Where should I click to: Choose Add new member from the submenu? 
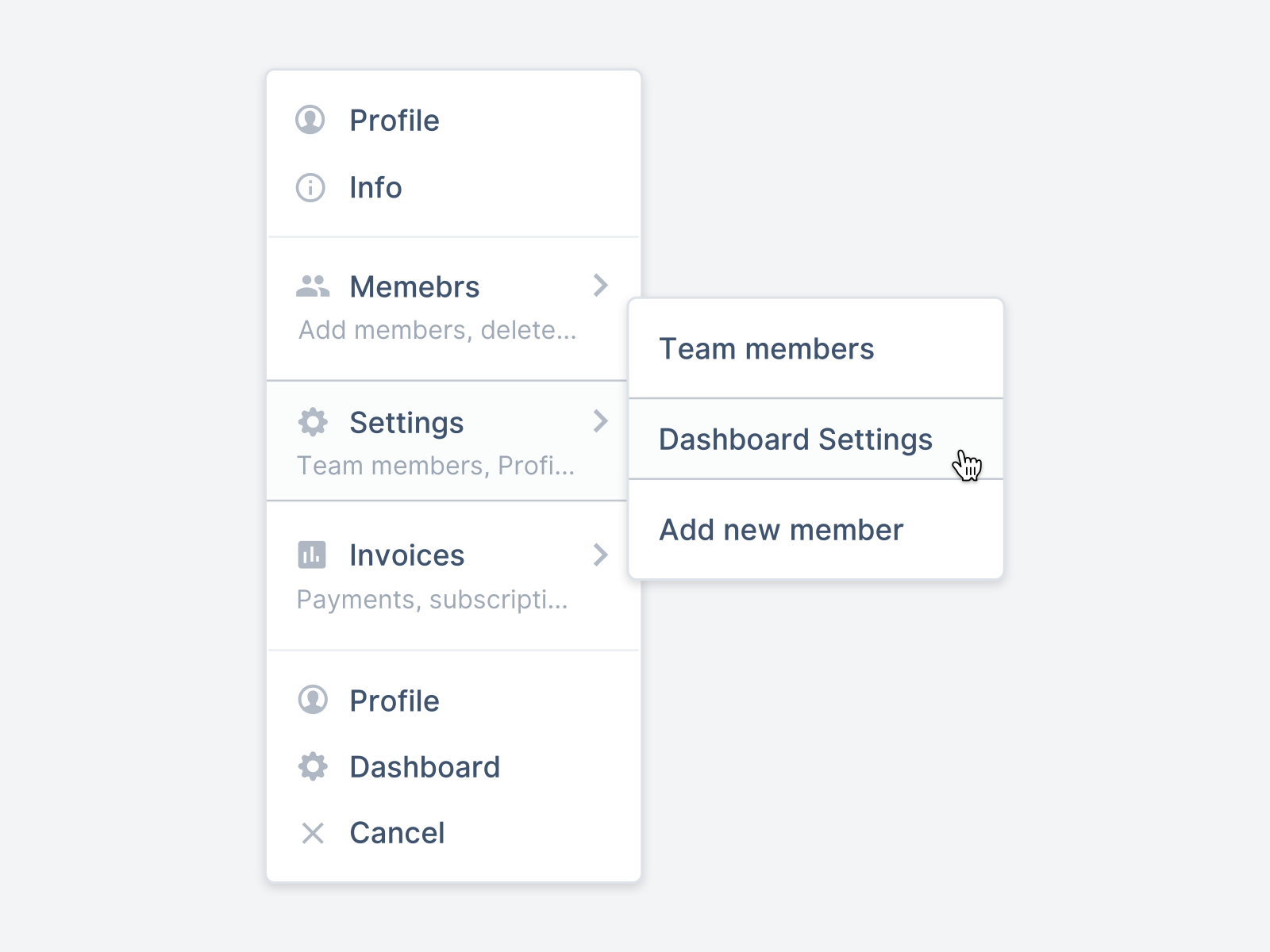tap(781, 529)
